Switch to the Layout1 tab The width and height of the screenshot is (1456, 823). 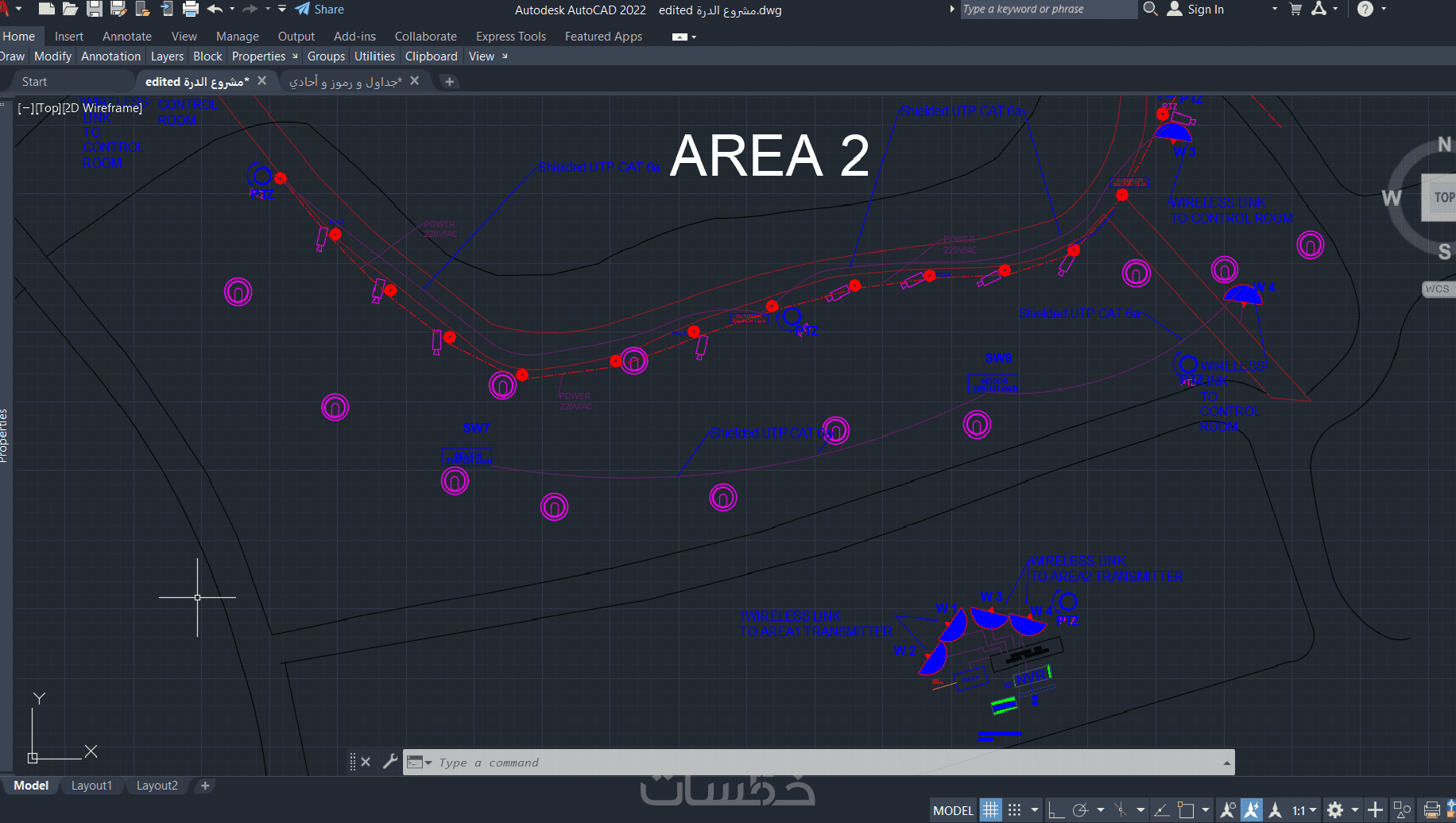[91, 786]
